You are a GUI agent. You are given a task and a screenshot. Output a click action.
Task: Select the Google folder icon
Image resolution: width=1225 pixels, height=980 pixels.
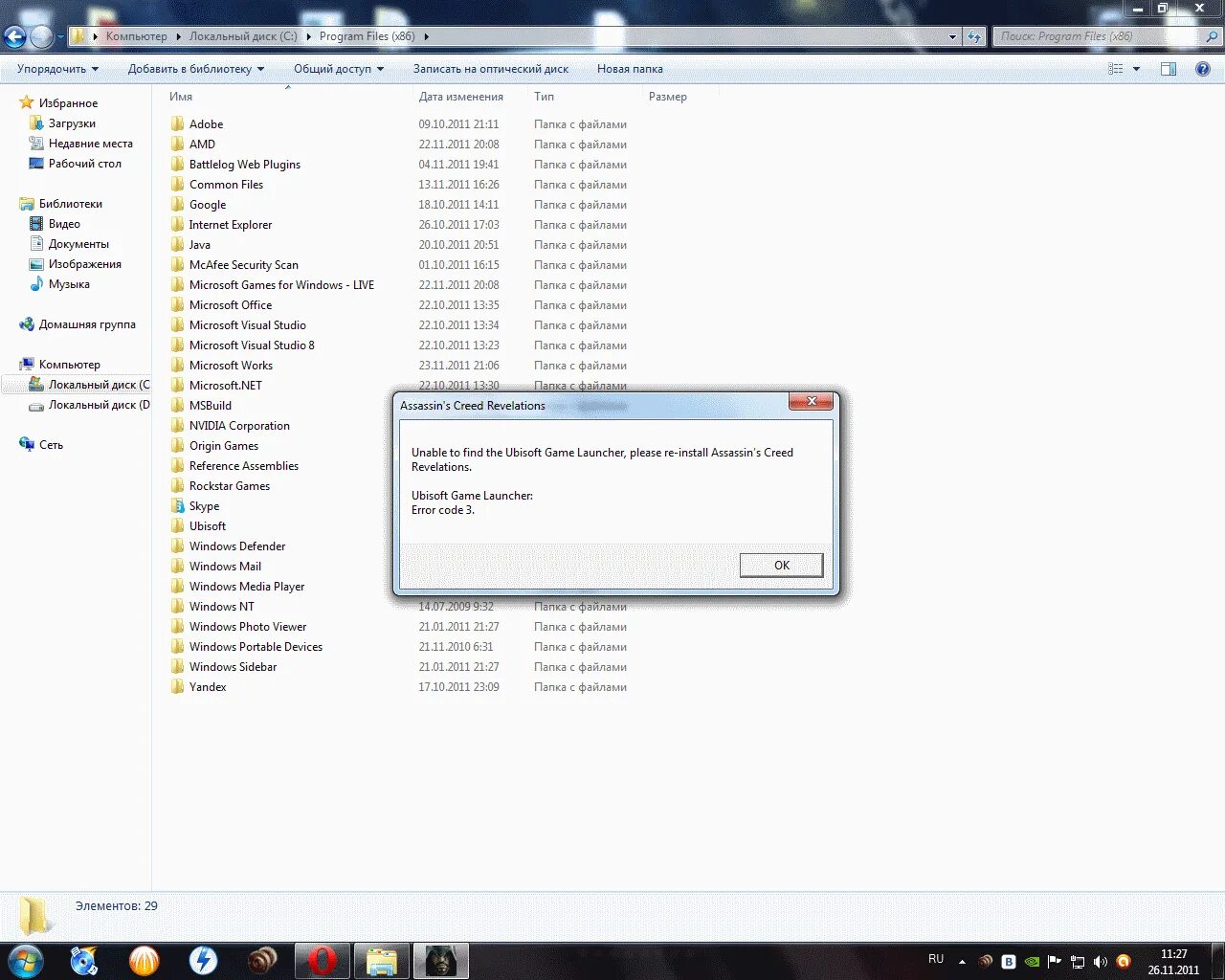click(x=177, y=205)
